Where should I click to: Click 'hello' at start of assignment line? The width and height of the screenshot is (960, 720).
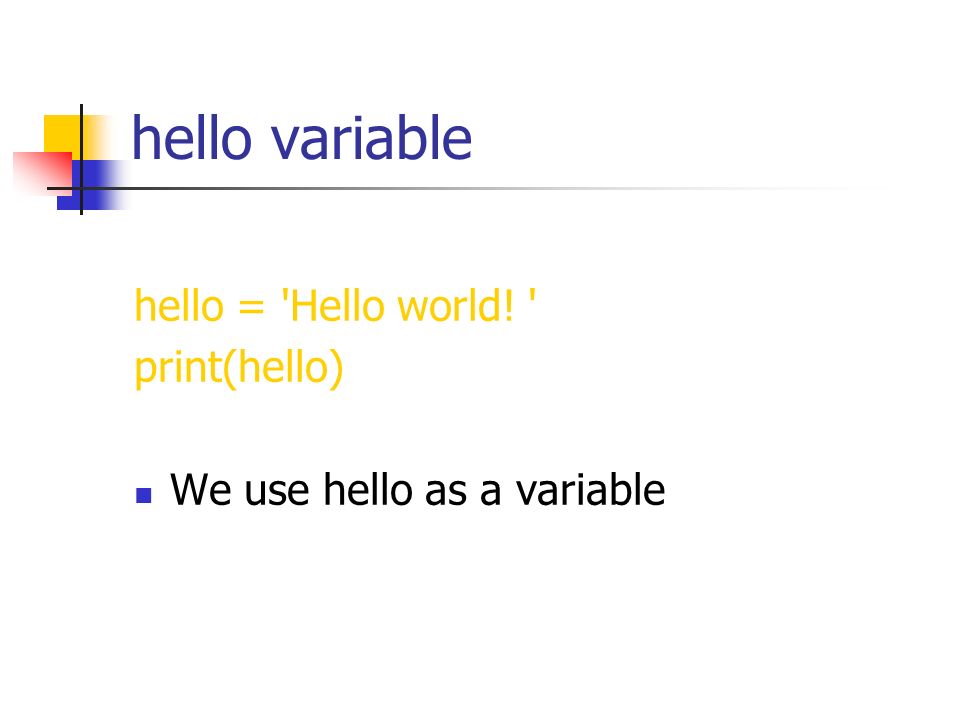point(179,305)
